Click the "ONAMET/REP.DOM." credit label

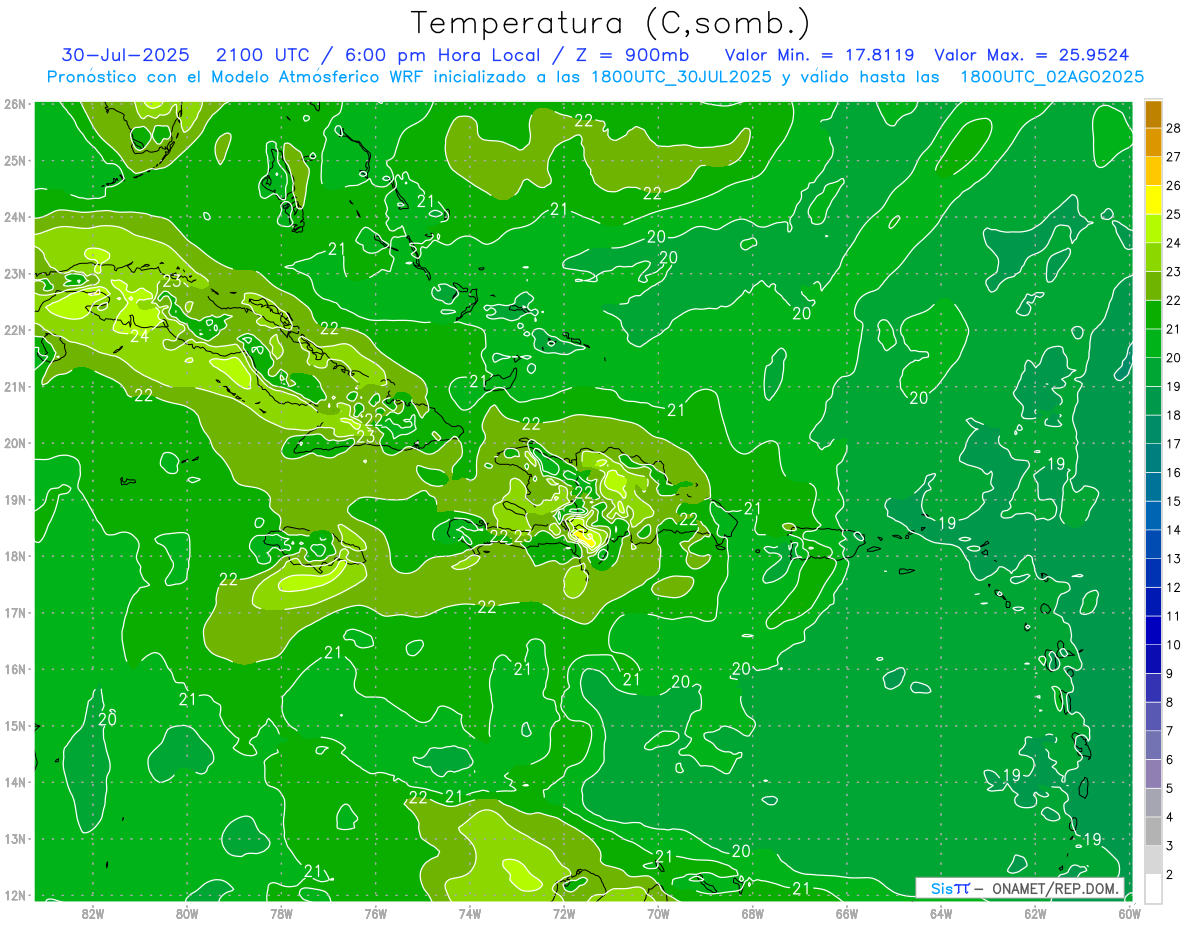[1058, 888]
